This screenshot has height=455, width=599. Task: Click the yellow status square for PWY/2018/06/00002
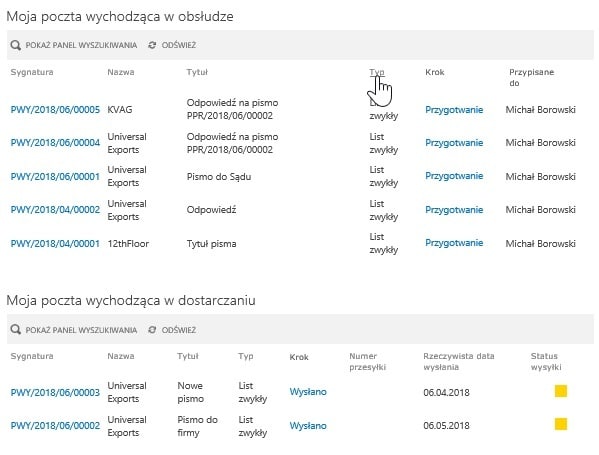pyautogui.click(x=561, y=424)
